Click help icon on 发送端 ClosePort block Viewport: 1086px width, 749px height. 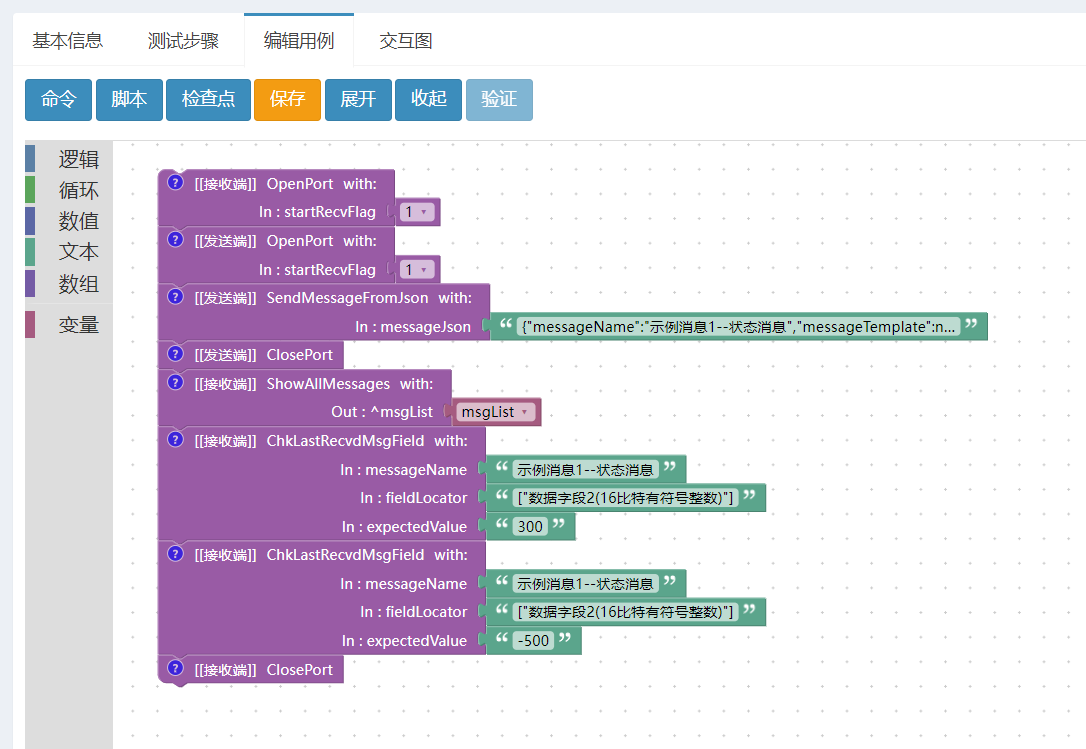point(176,354)
